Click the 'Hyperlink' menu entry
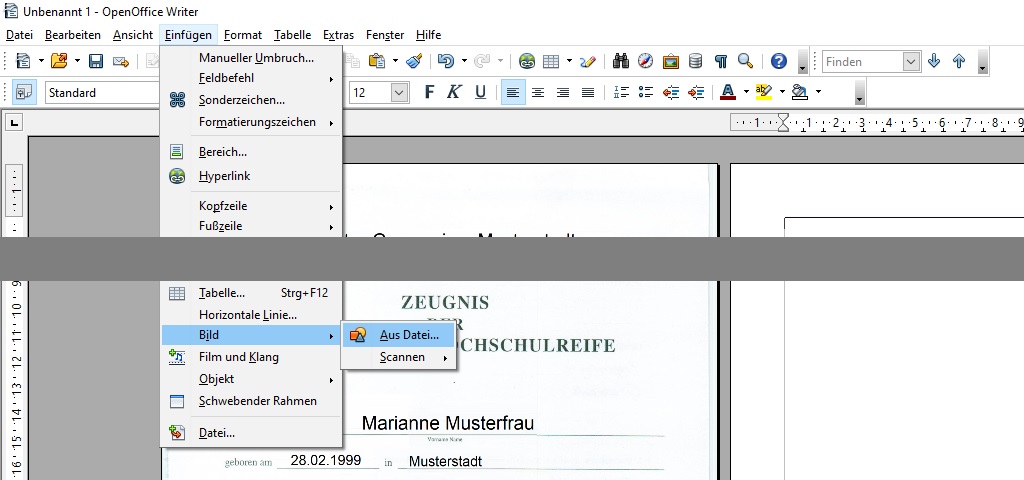1024x480 pixels. click(x=224, y=176)
